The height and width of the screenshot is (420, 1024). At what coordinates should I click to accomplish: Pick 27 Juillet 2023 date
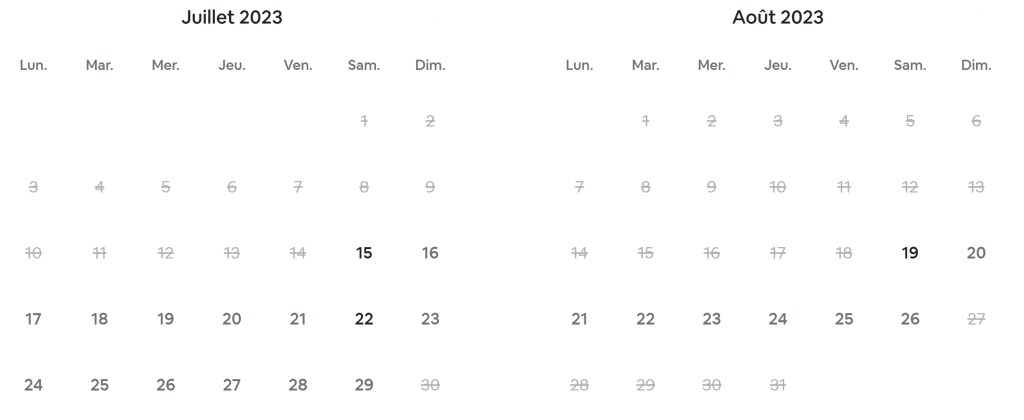pos(232,385)
